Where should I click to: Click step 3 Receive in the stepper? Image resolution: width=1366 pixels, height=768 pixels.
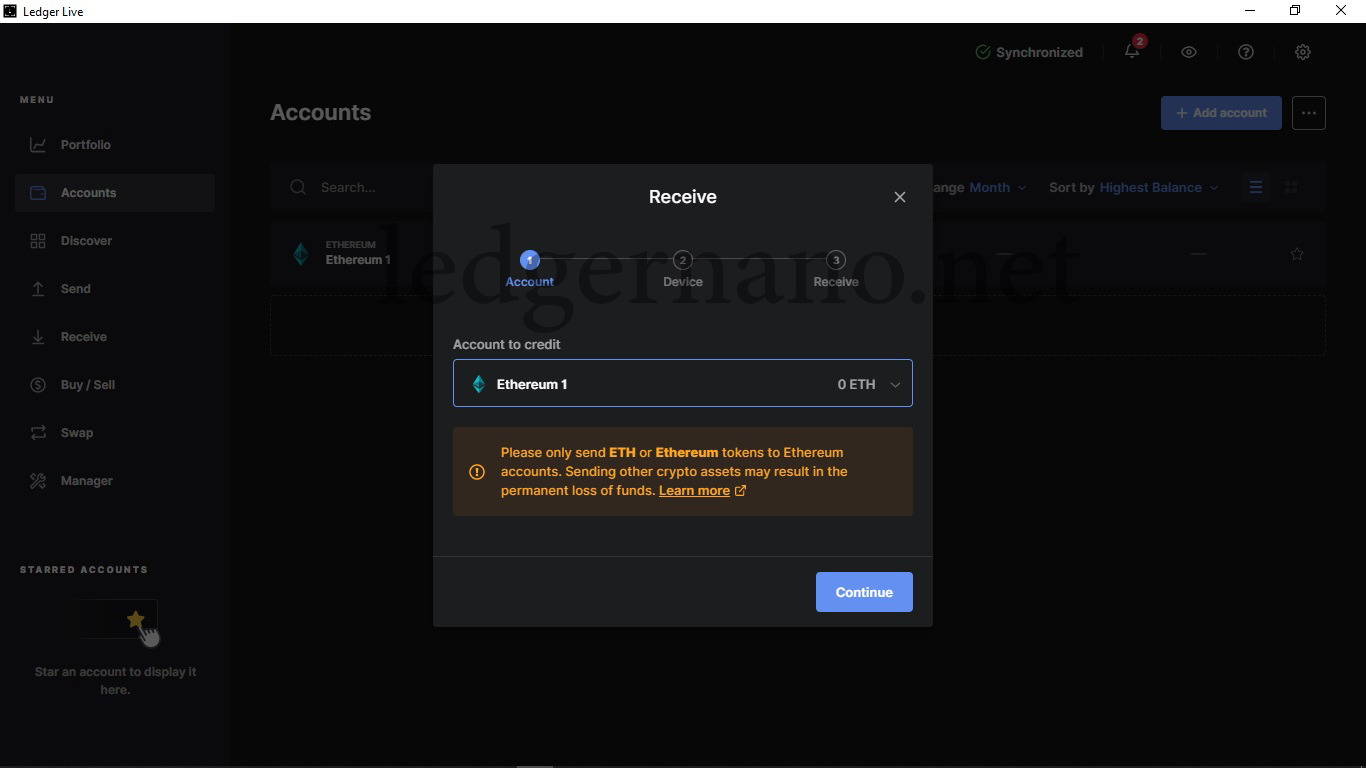pyautogui.click(x=836, y=269)
